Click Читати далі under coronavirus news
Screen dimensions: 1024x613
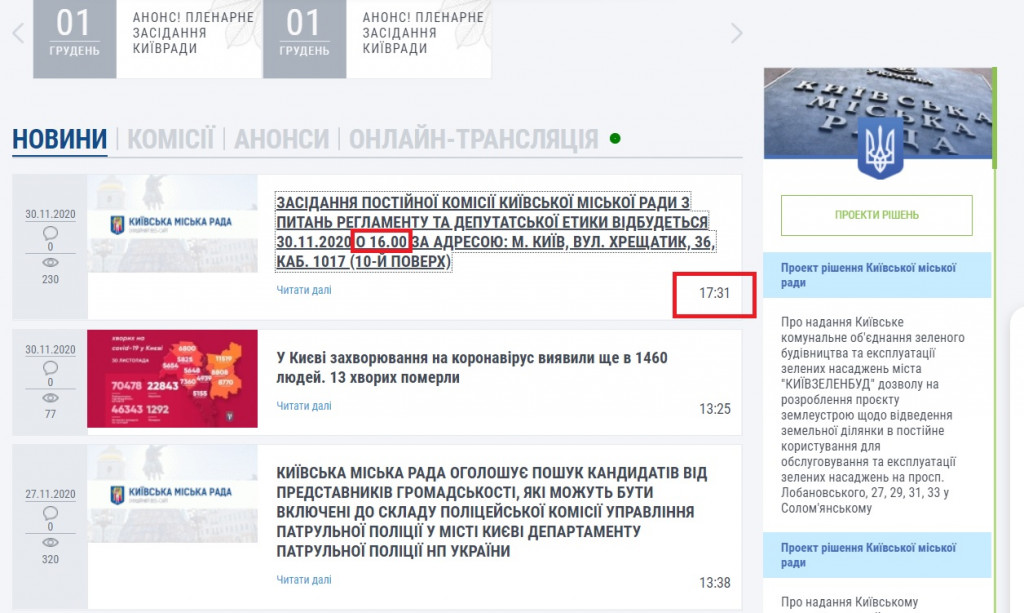tap(303, 405)
